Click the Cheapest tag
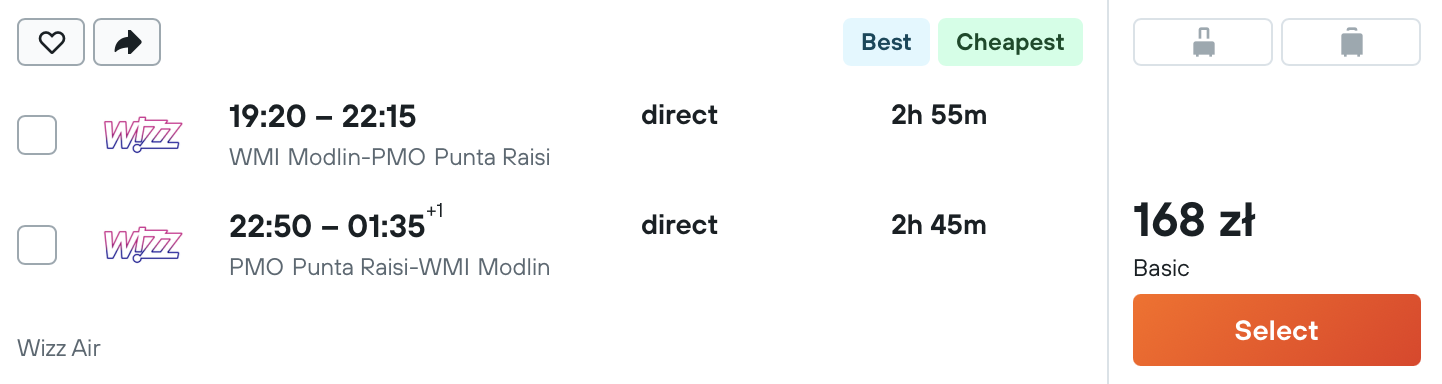1442x384 pixels. click(x=1010, y=42)
